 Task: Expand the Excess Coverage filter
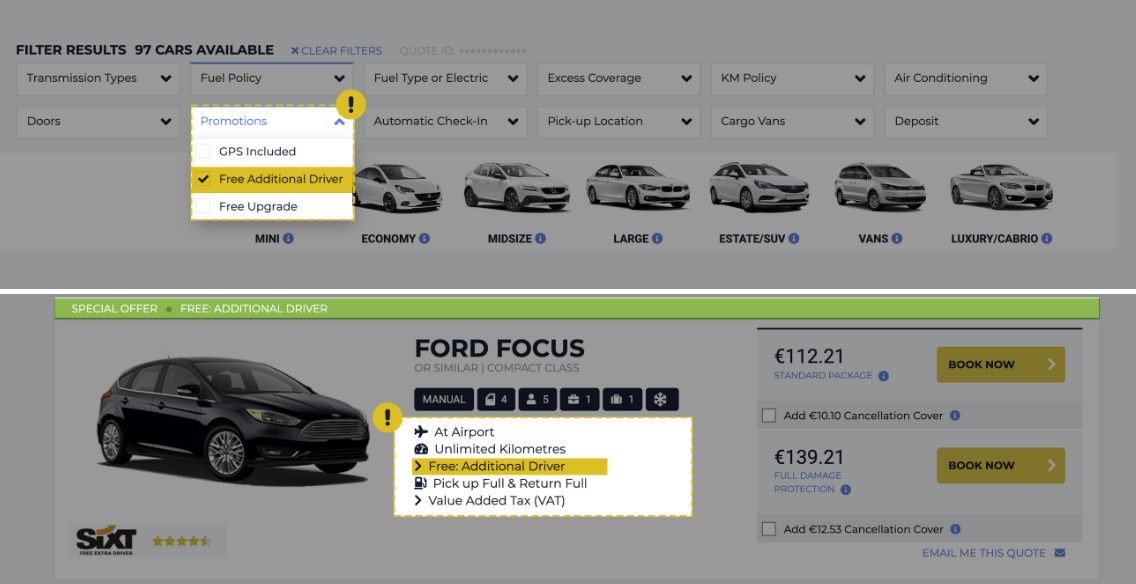pos(618,78)
